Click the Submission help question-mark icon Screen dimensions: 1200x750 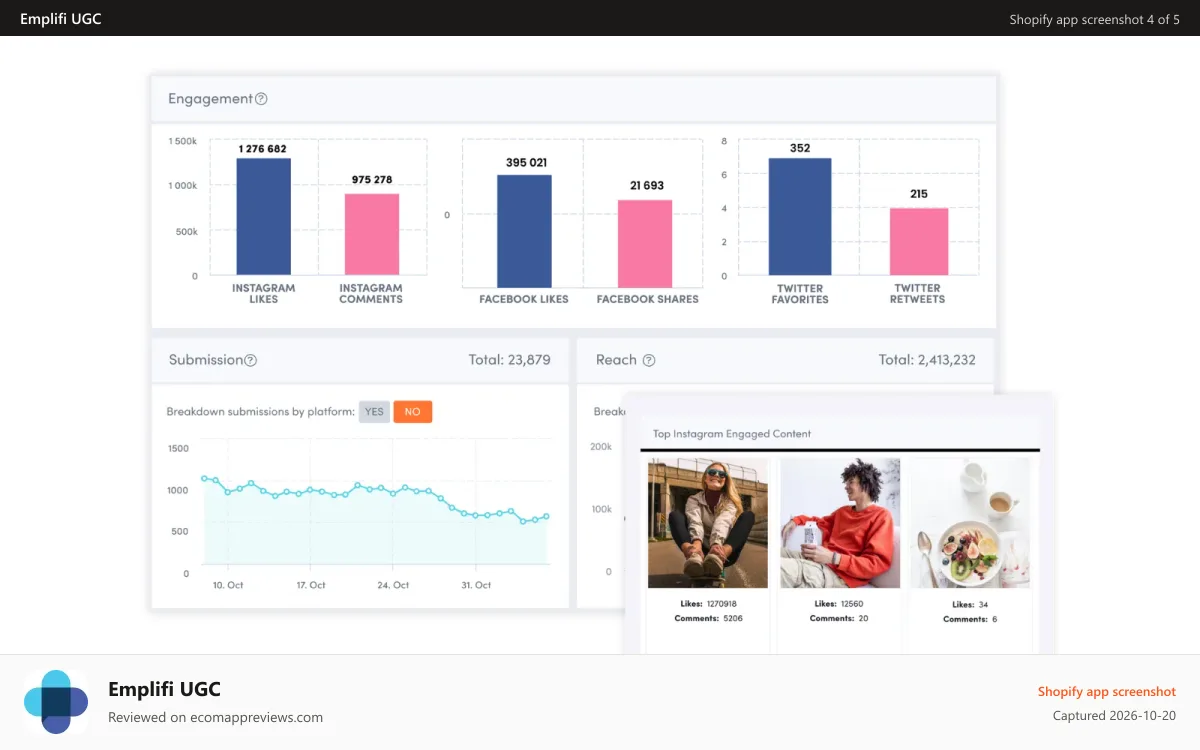(251, 360)
